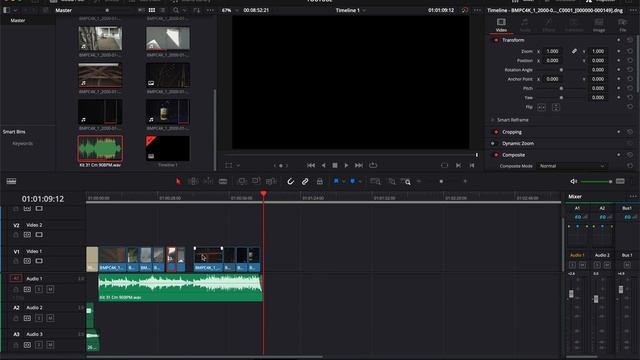The width and height of the screenshot is (640, 360).
Task: Toggle the Snapping magnet icon
Action: pyautogui.click(x=290, y=181)
